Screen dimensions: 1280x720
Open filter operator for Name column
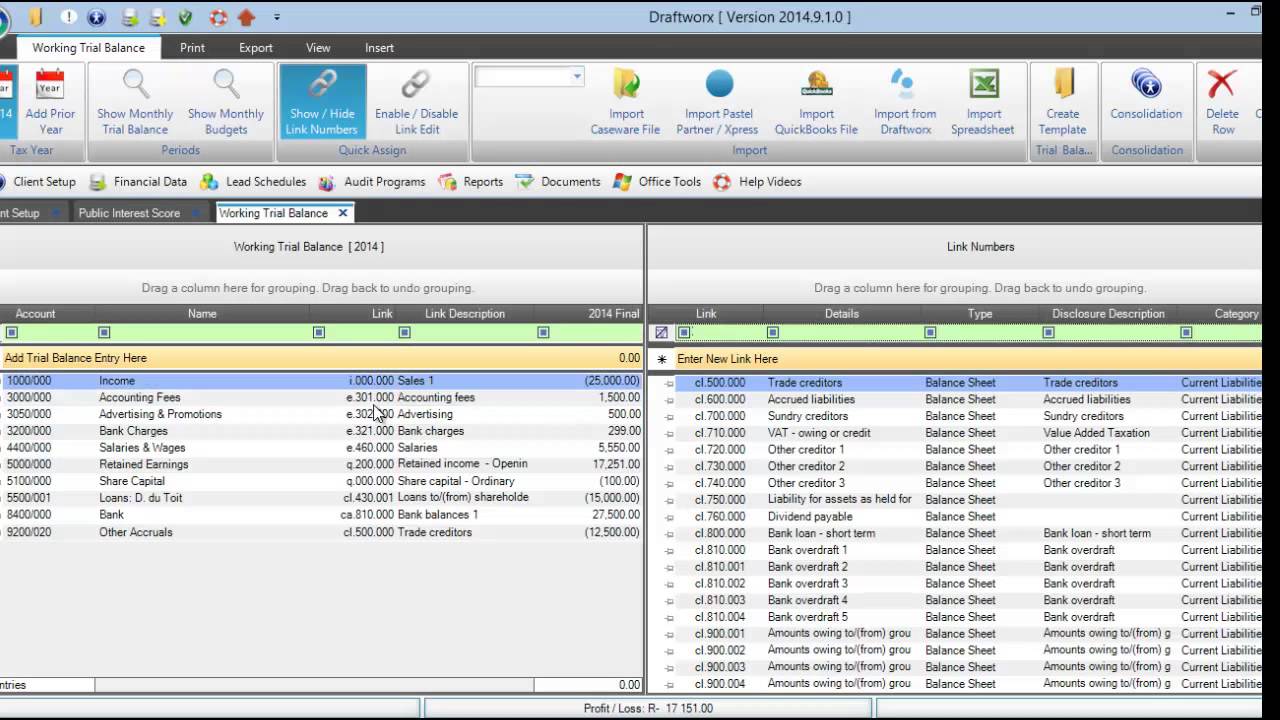pos(104,332)
